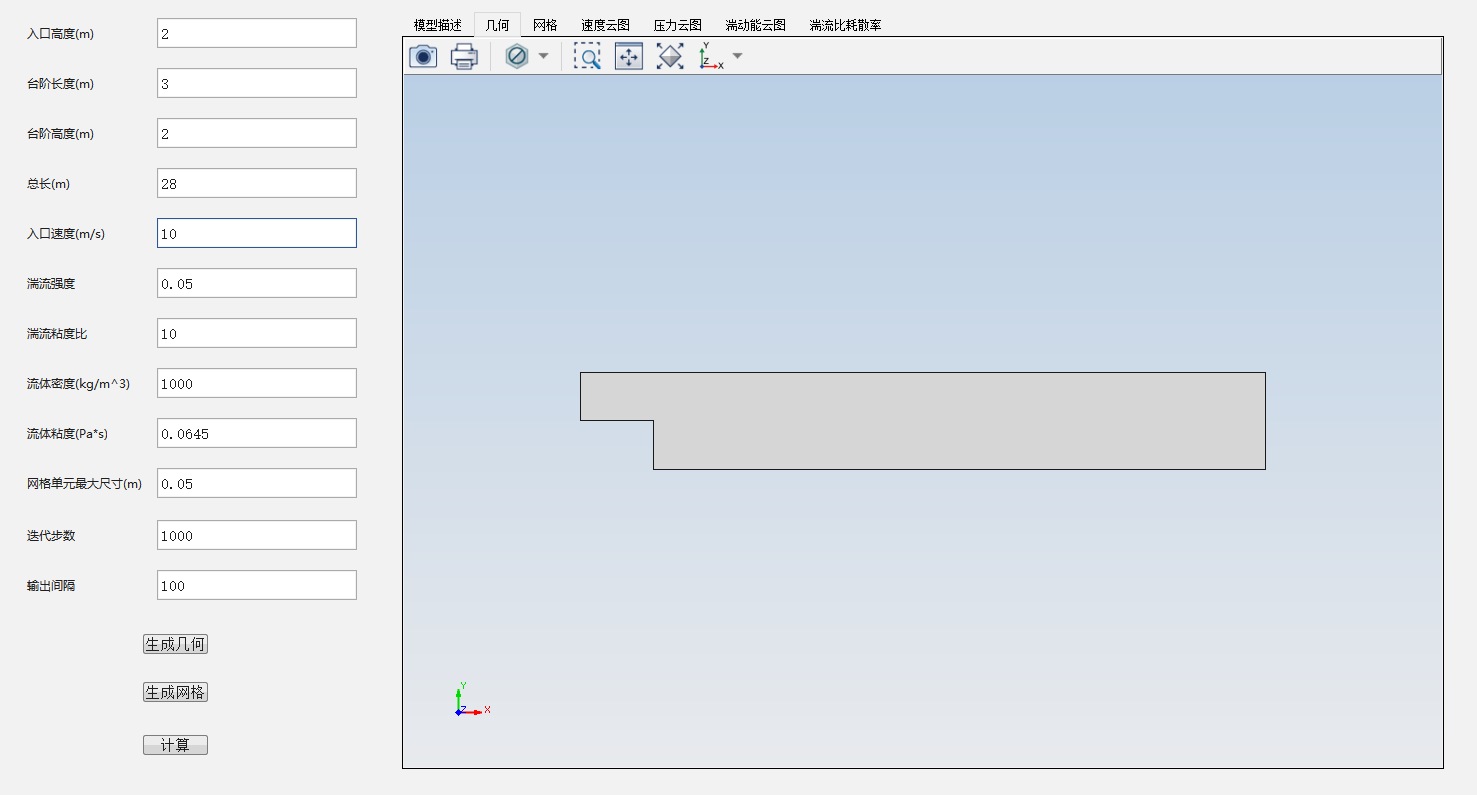1477x795 pixels.
Task: Click the 流体密度(kg/m^3) label
Action: click(x=78, y=384)
